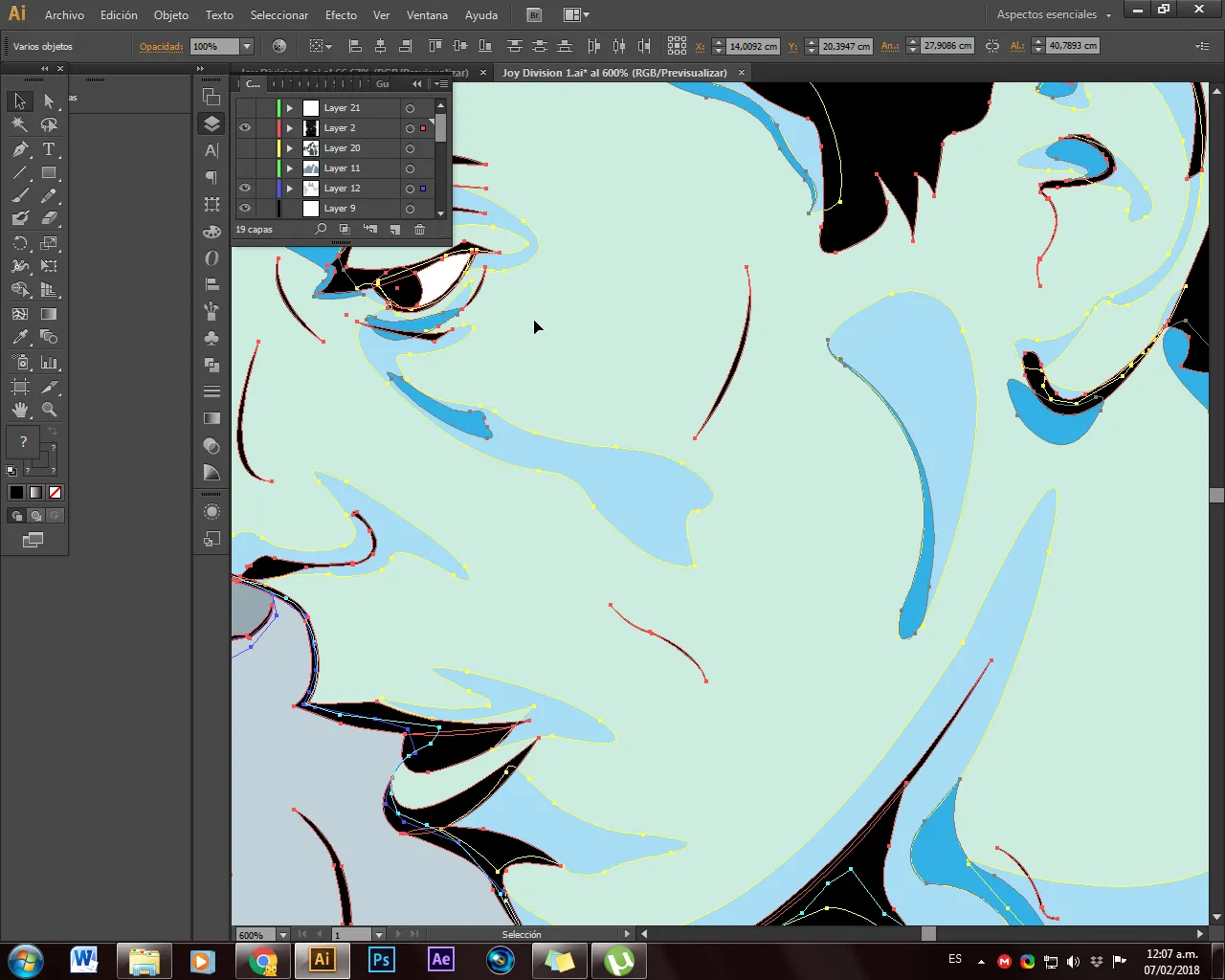Select the Eraser tool

(x=50, y=219)
